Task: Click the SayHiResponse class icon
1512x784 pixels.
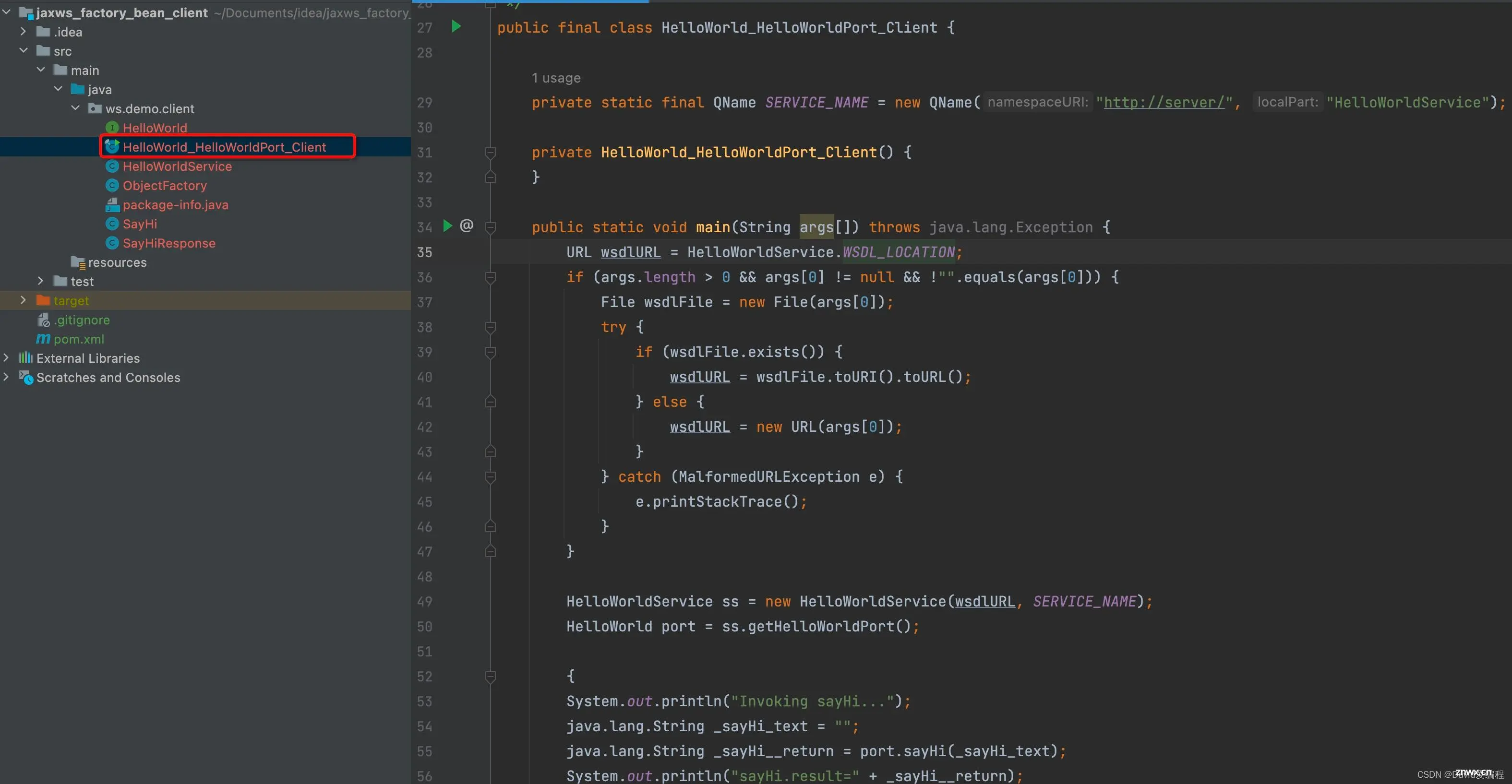Action: click(x=112, y=243)
